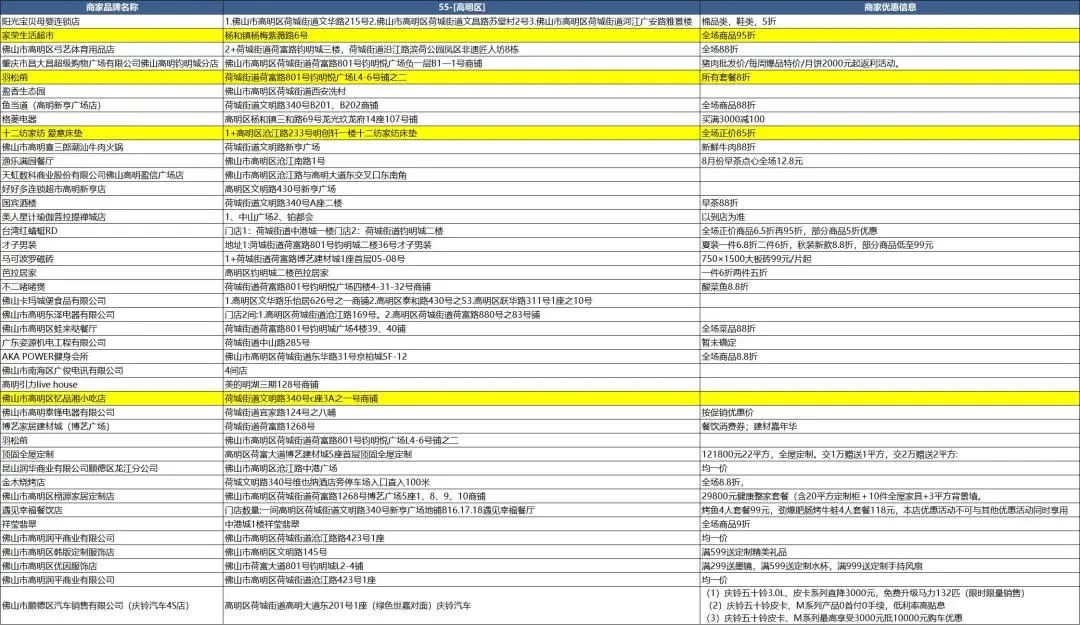Viewport: 1080px width, 625px height.
Task: Click the 按促销优惠价 cell
Action: pos(890,413)
